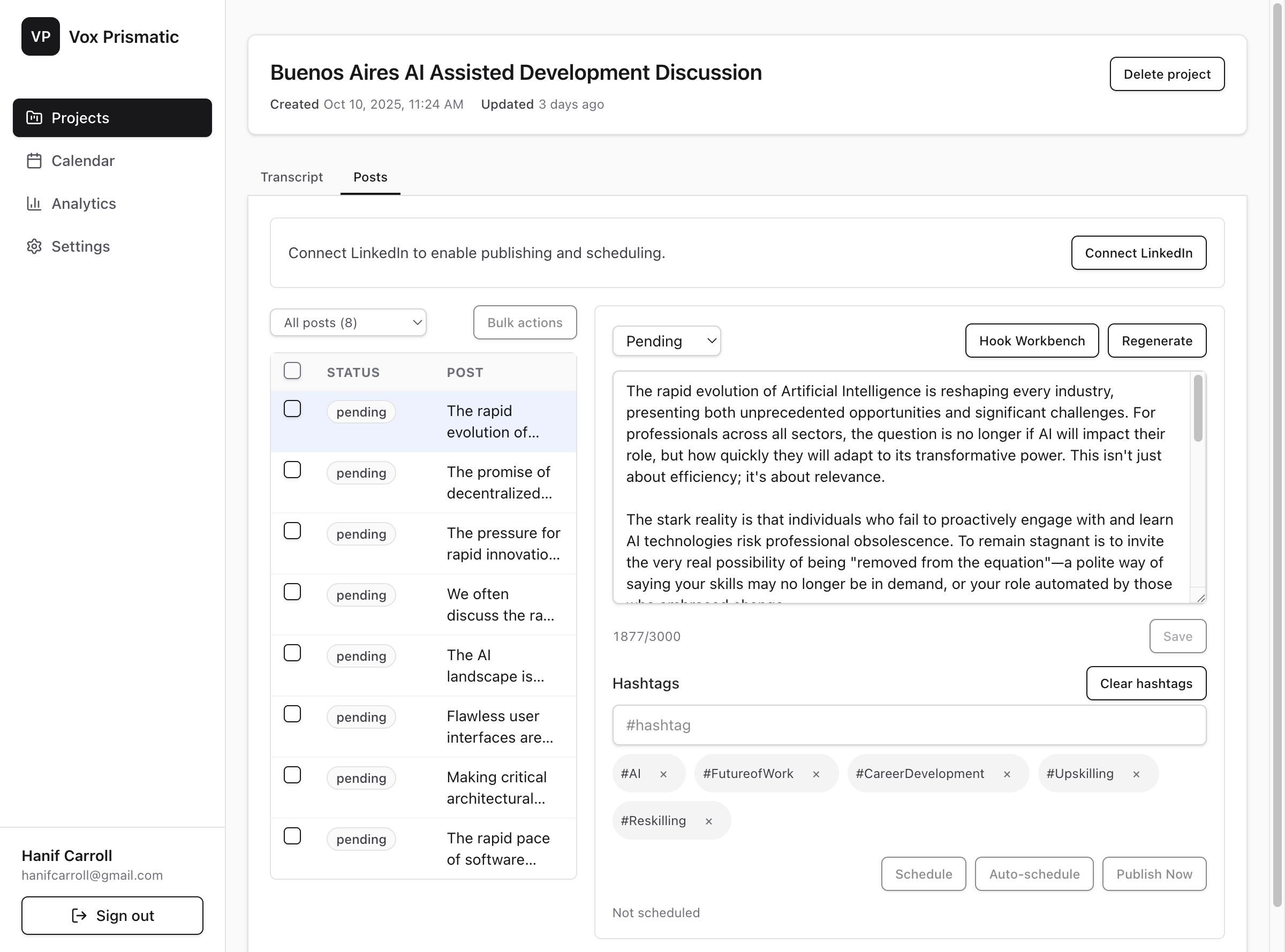Expand the Pending status dropdown

click(x=666, y=341)
